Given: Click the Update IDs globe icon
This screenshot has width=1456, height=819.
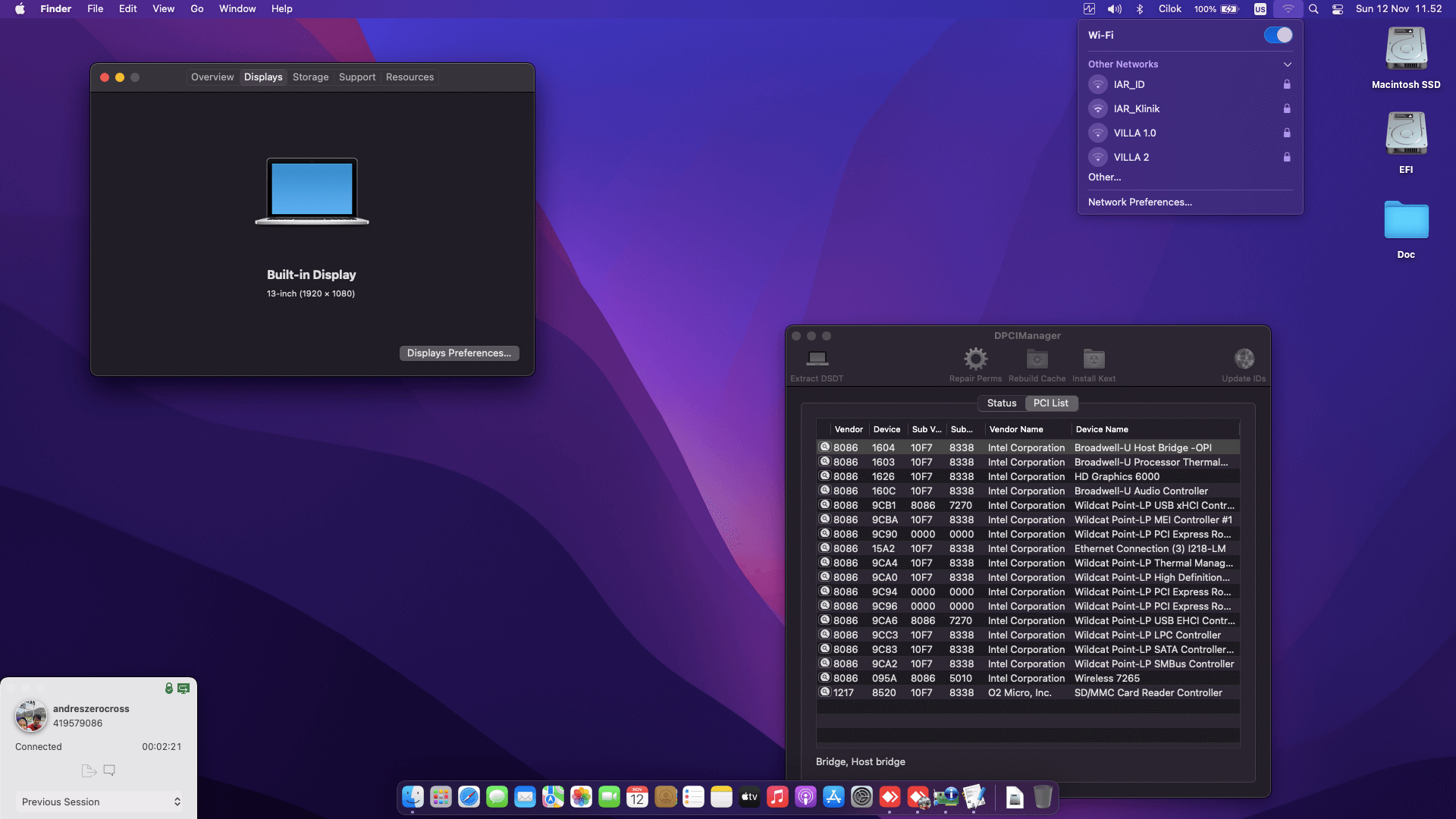Looking at the screenshot, I should tap(1244, 359).
